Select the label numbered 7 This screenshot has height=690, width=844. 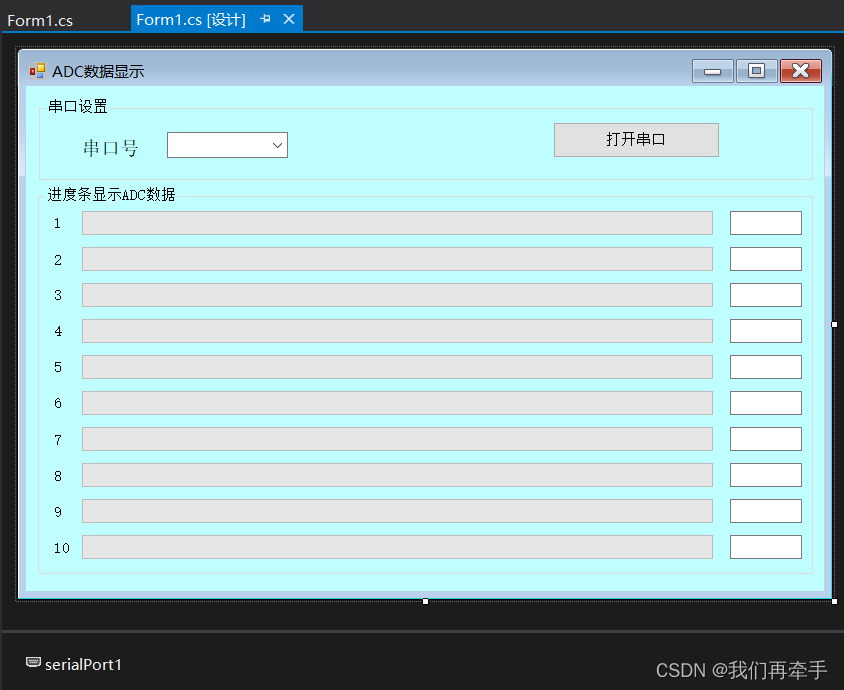[58, 440]
